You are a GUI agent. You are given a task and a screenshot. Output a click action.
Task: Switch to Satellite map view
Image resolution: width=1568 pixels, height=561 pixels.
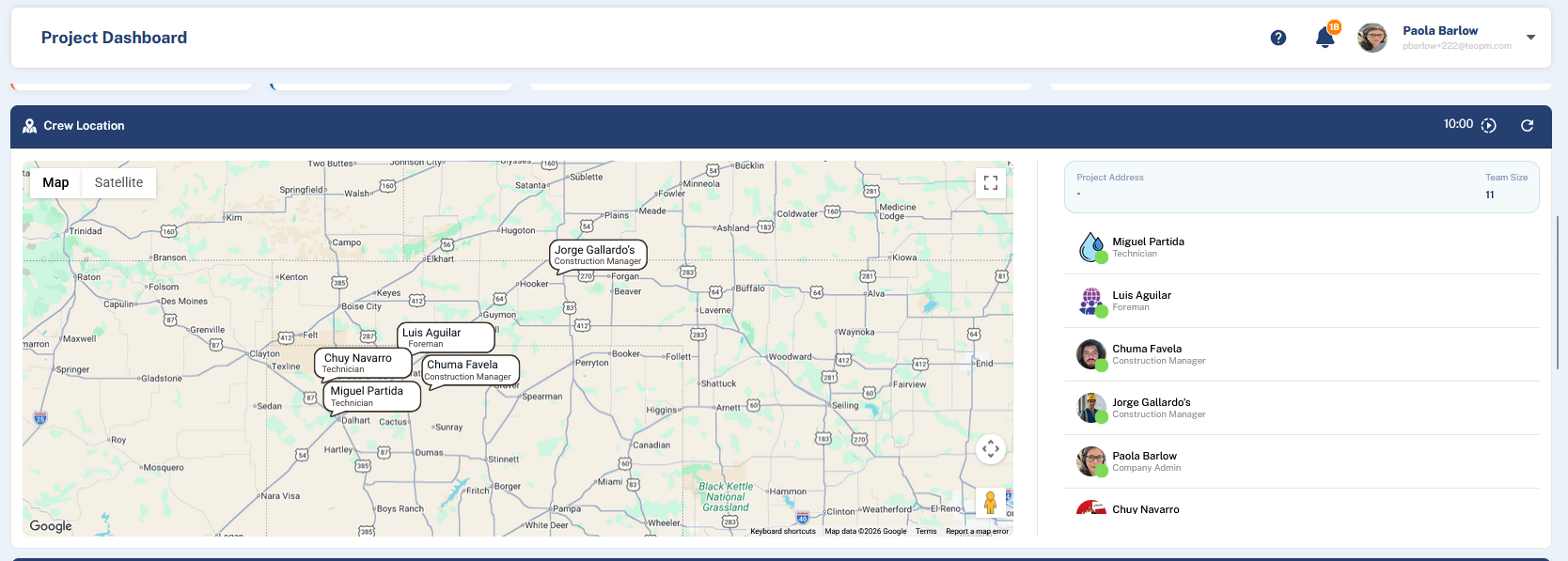tap(118, 182)
